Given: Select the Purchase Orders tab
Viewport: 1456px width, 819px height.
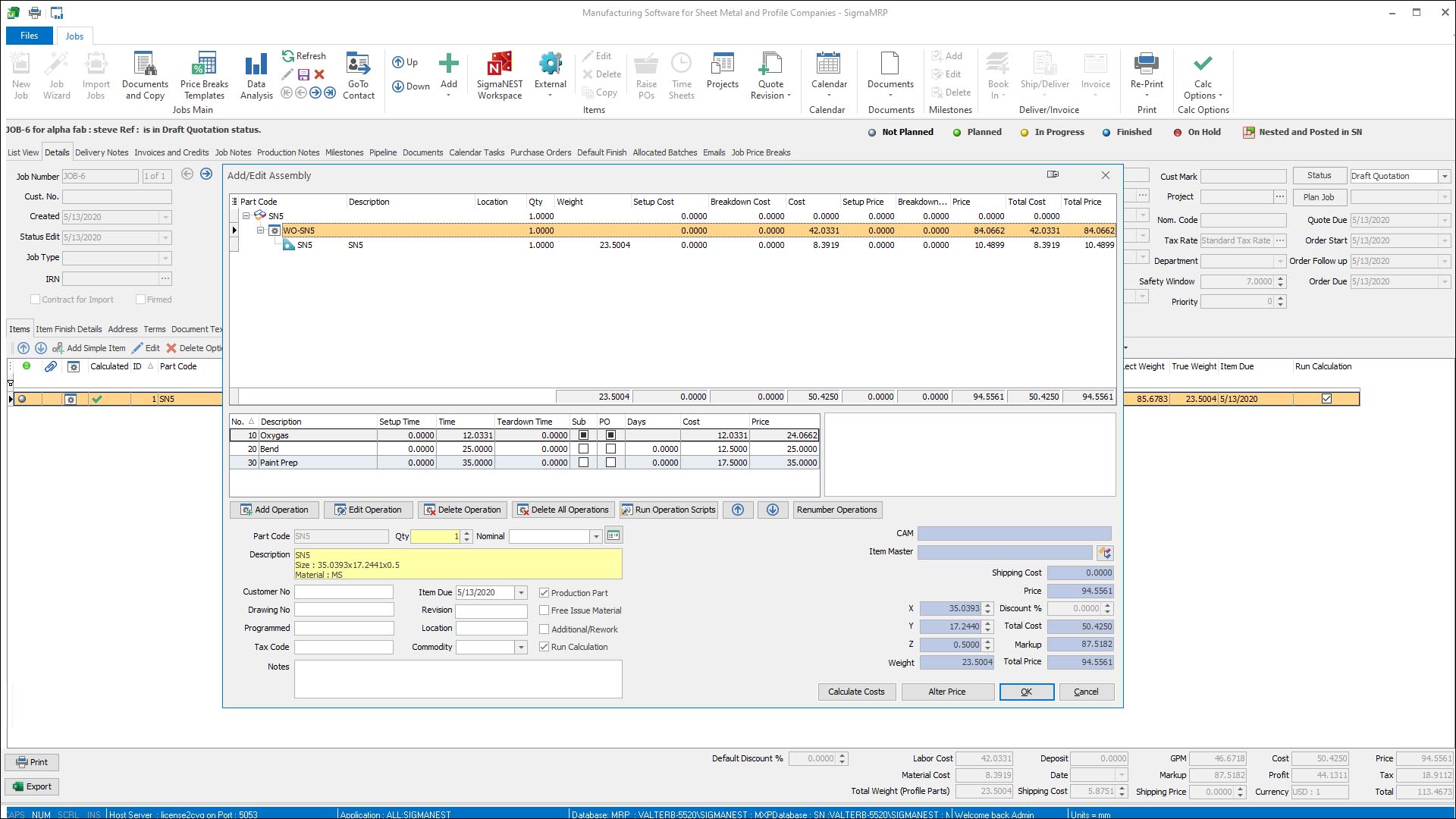Looking at the screenshot, I should point(540,152).
